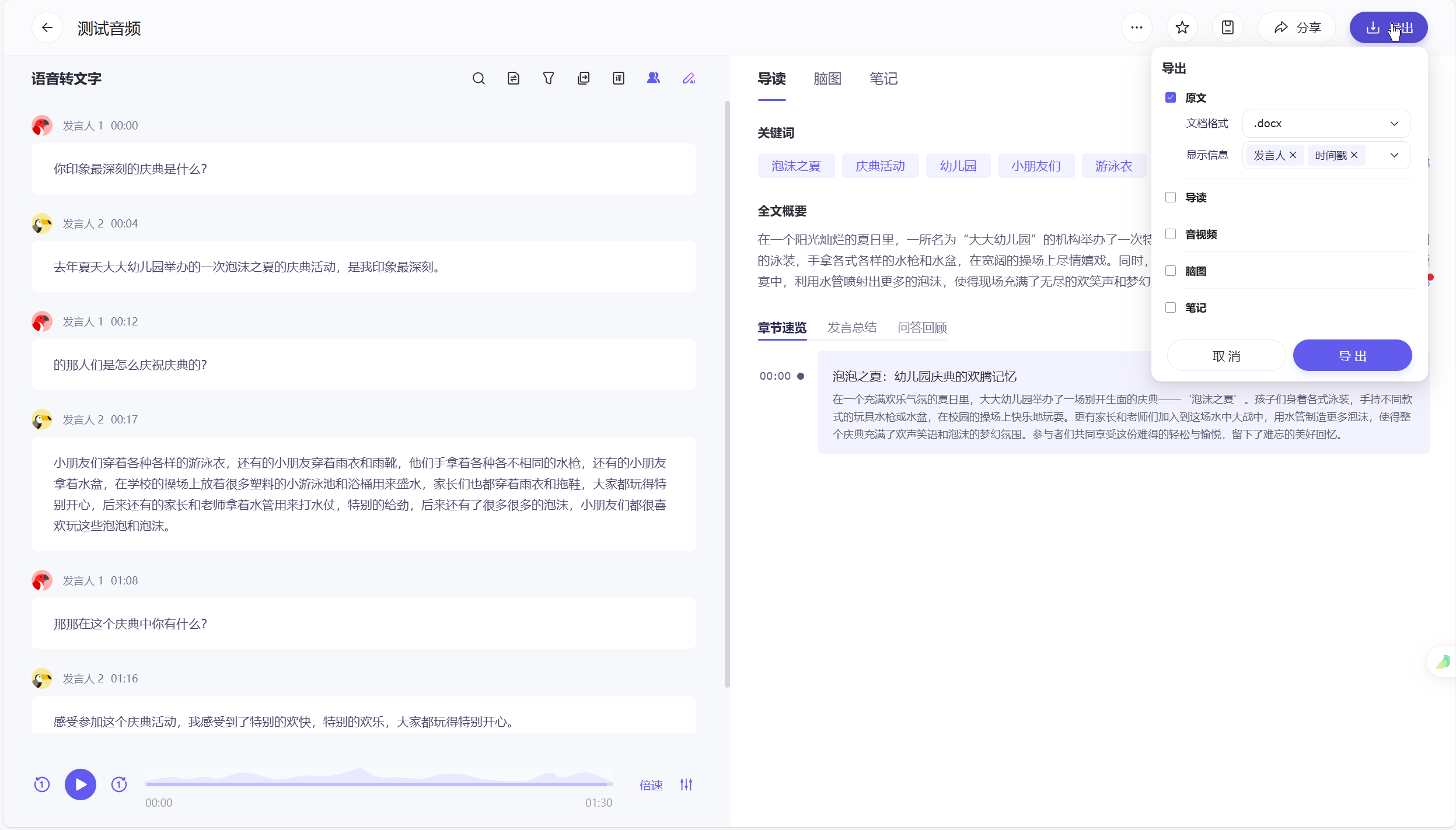The width and height of the screenshot is (1456, 830).
Task: Uncheck the 原文 checkbox
Action: pyautogui.click(x=1171, y=97)
